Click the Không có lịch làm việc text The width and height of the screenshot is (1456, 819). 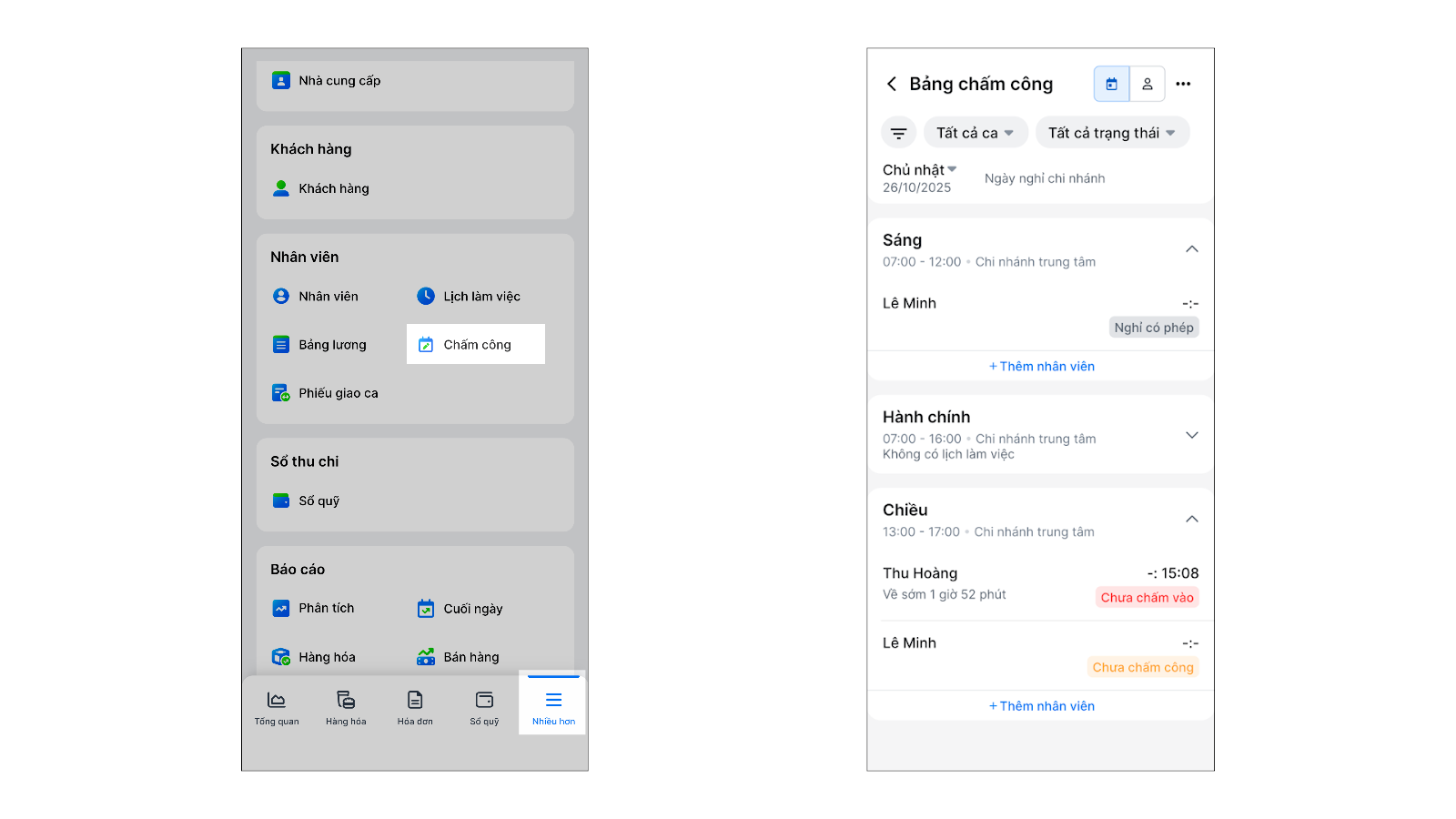[948, 454]
